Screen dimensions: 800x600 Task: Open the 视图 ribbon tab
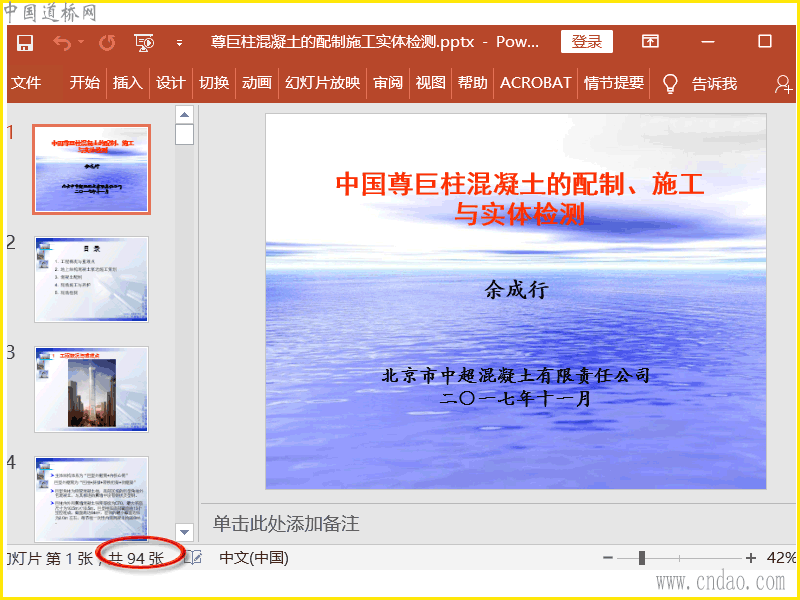tap(431, 83)
